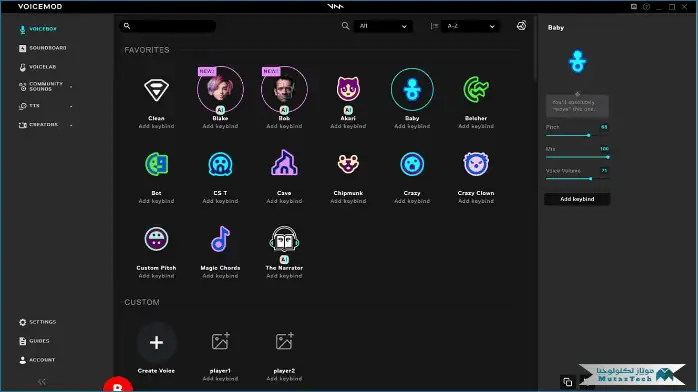The width and height of the screenshot is (698, 392).
Task: Click Add keybind under Clean
Action: (156, 126)
